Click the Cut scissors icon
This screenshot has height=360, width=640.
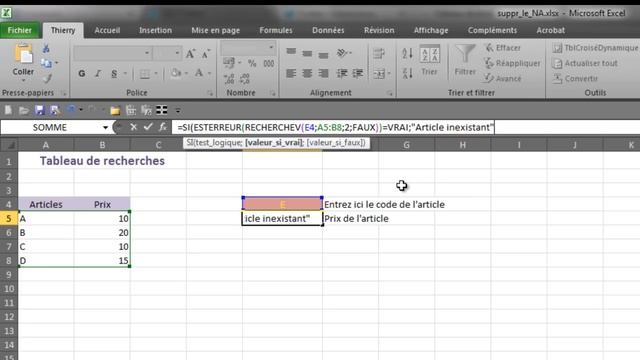46,49
